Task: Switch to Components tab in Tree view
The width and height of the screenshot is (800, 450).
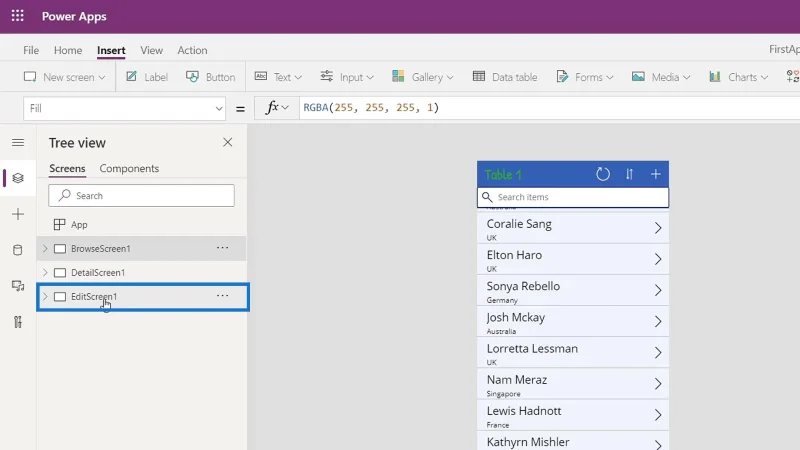Action: (x=129, y=168)
